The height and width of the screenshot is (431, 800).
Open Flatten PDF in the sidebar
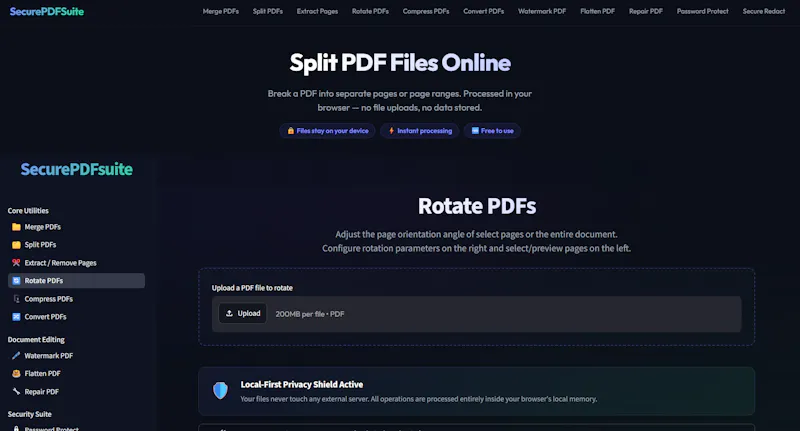pyautogui.click(x=77, y=373)
